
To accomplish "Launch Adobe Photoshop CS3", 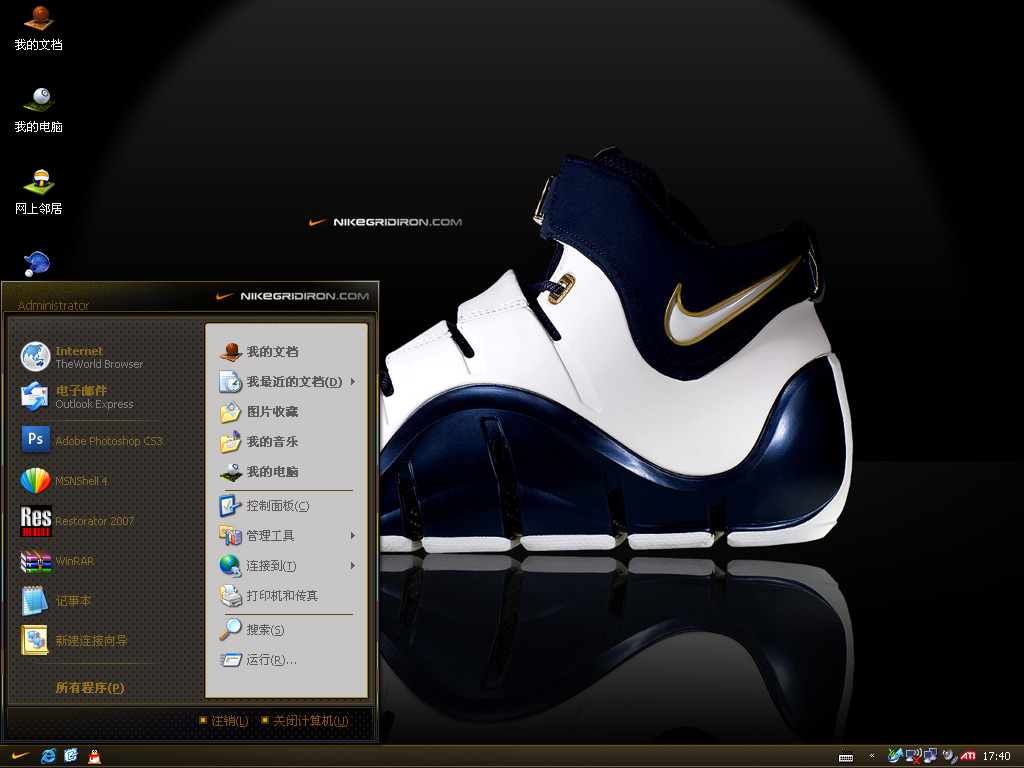I will pyautogui.click(x=91, y=440).
